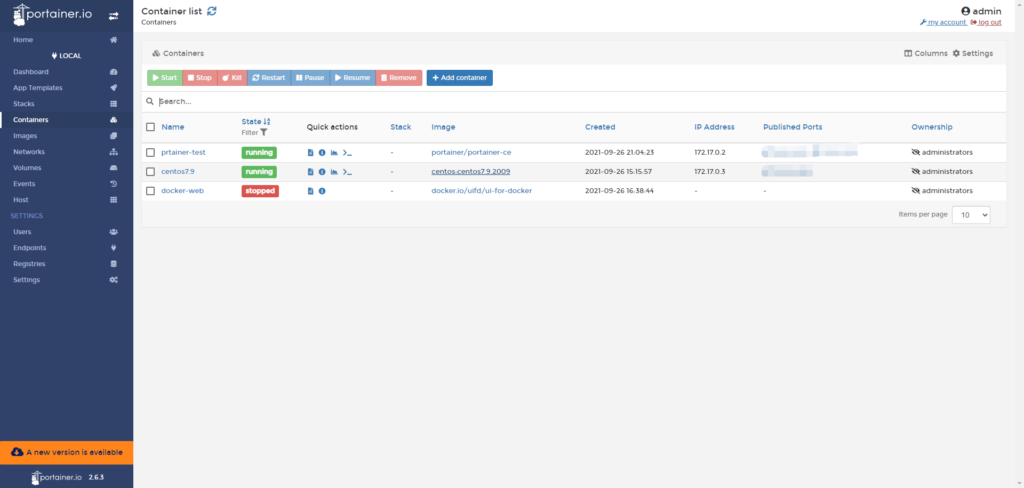Viewport: 1024px width, 488px height.
Task: Click the Networks sitemap icon in sidebar
Action: [114, 152]
